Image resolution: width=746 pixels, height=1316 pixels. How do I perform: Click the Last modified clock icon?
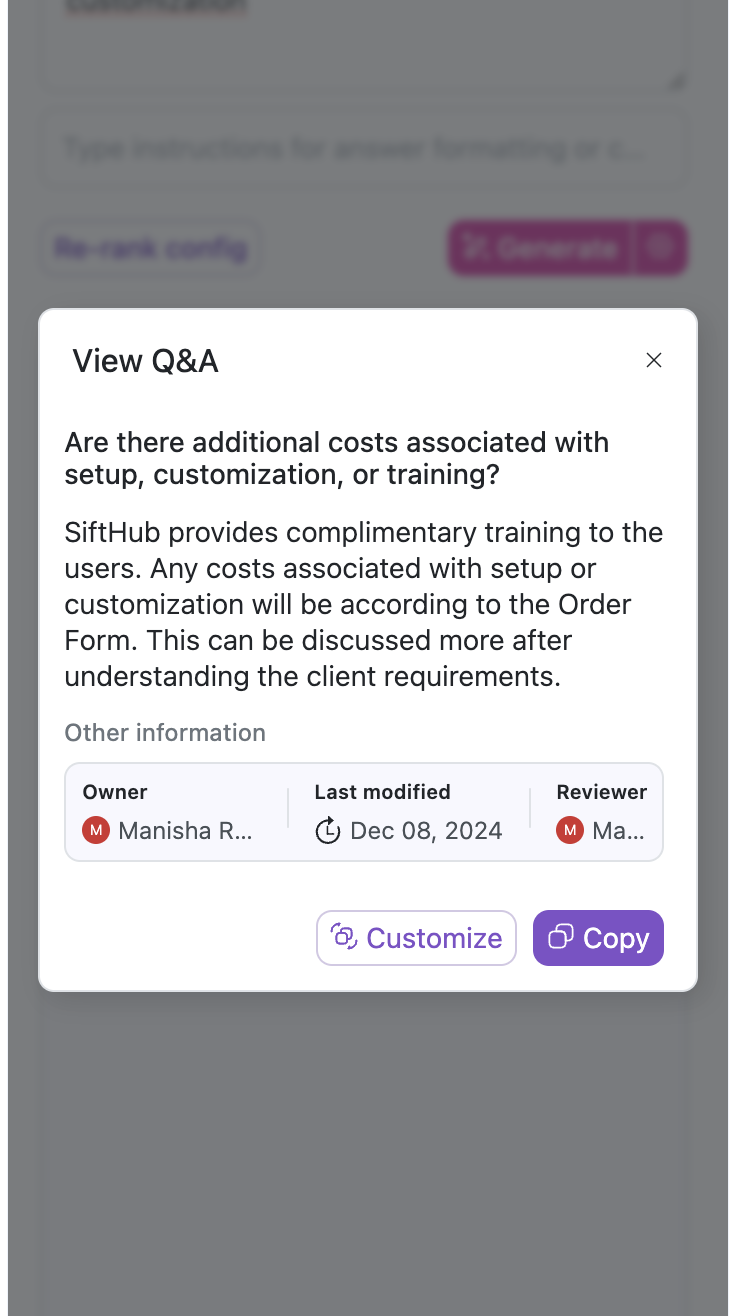point(328,830)
